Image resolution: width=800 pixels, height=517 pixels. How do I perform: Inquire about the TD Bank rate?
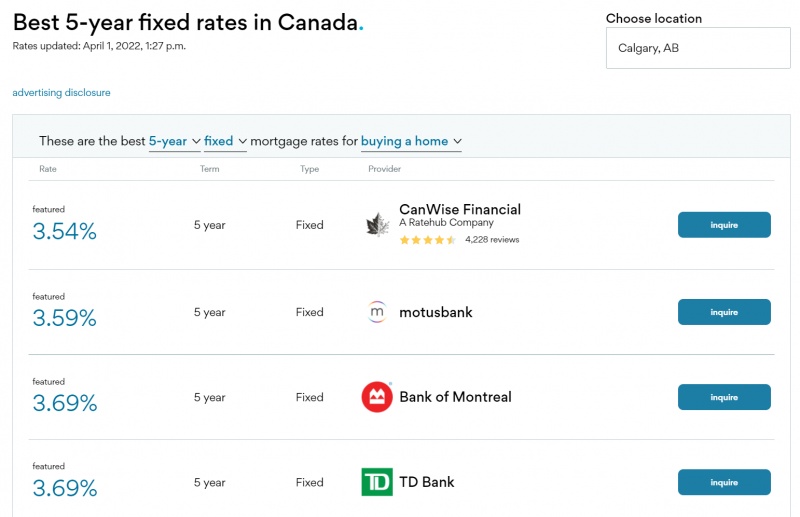(724, 482)
